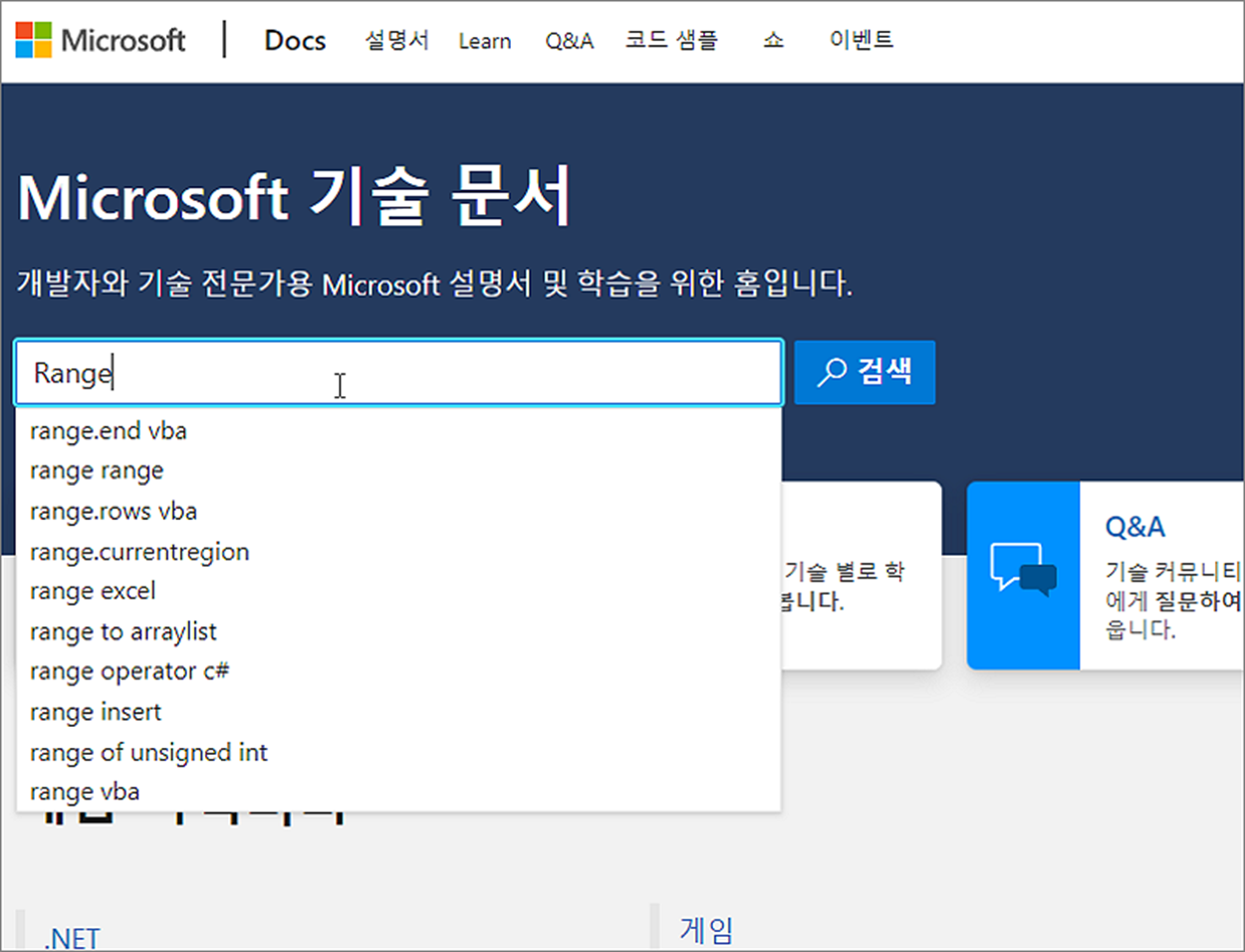Select suggestion range to arraylist

(398, 632)
